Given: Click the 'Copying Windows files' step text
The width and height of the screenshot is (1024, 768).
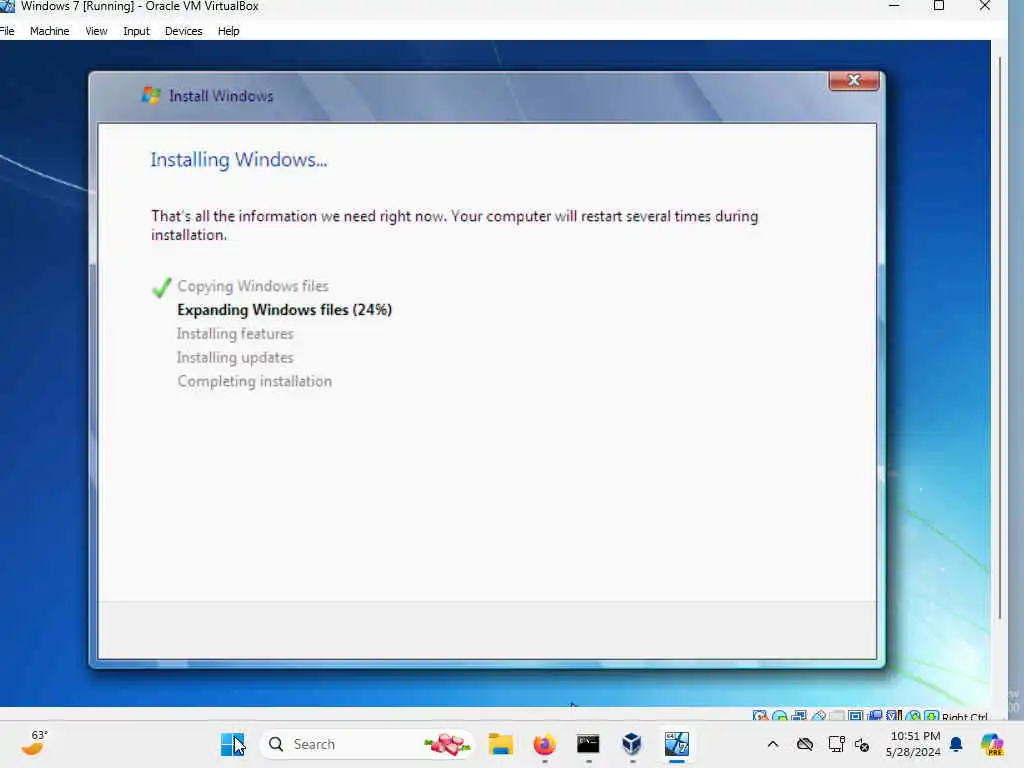Looking at the screenshot, I should [253, 286].
